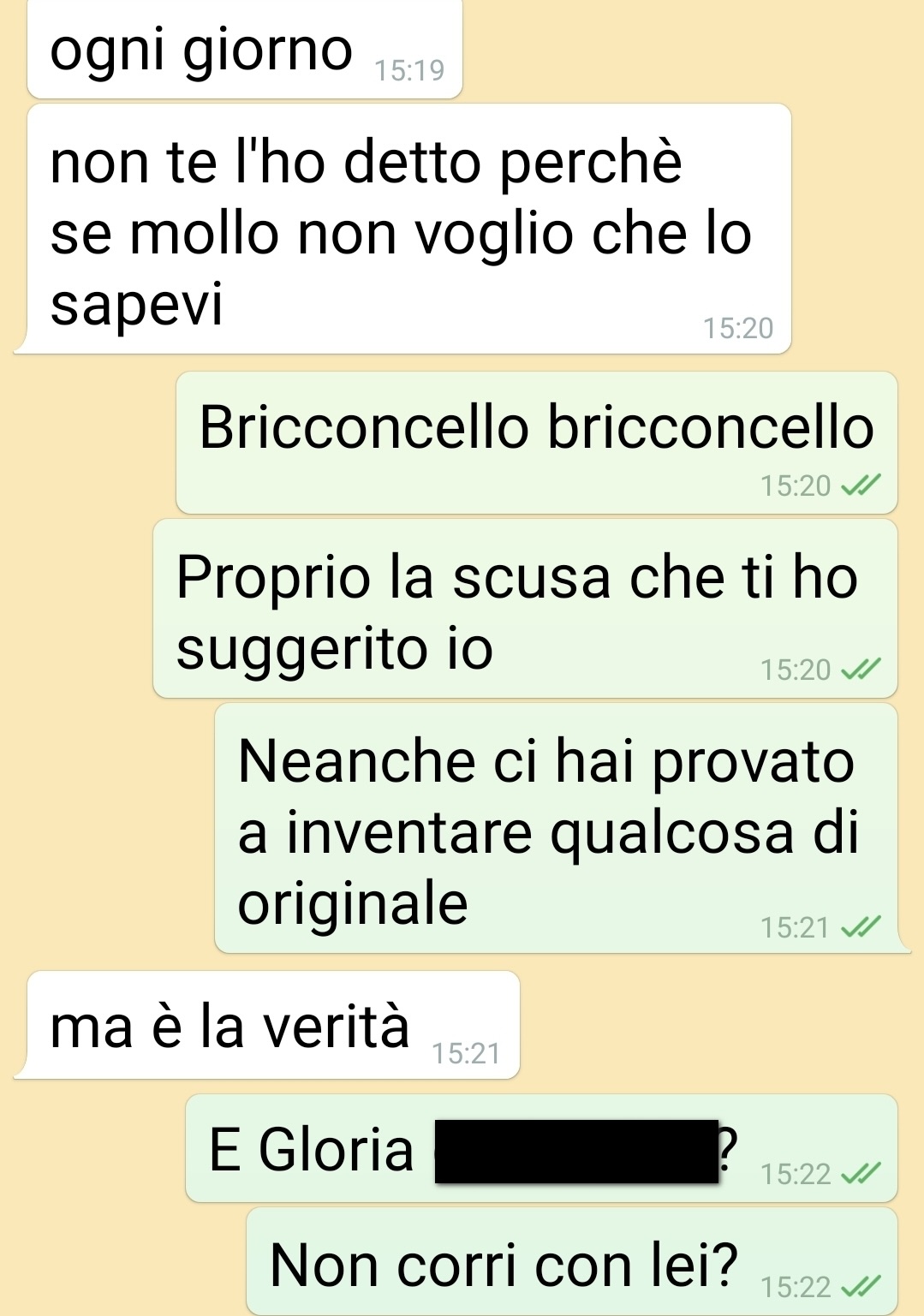The height and width of the screenshot is (1316, 924).
Task: Select message 'non te l'ho detto perchè'
Action: (403, 229)
